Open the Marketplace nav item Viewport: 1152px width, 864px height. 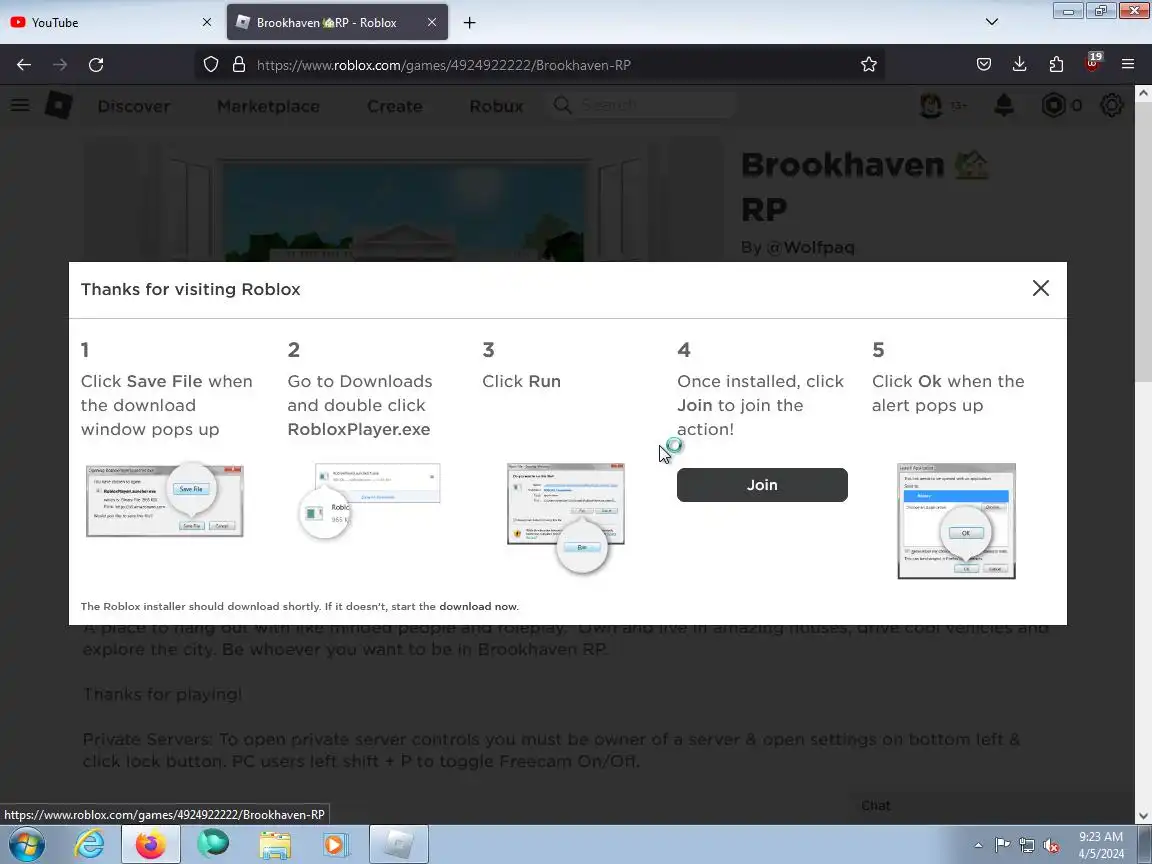(x=268, y=107)
